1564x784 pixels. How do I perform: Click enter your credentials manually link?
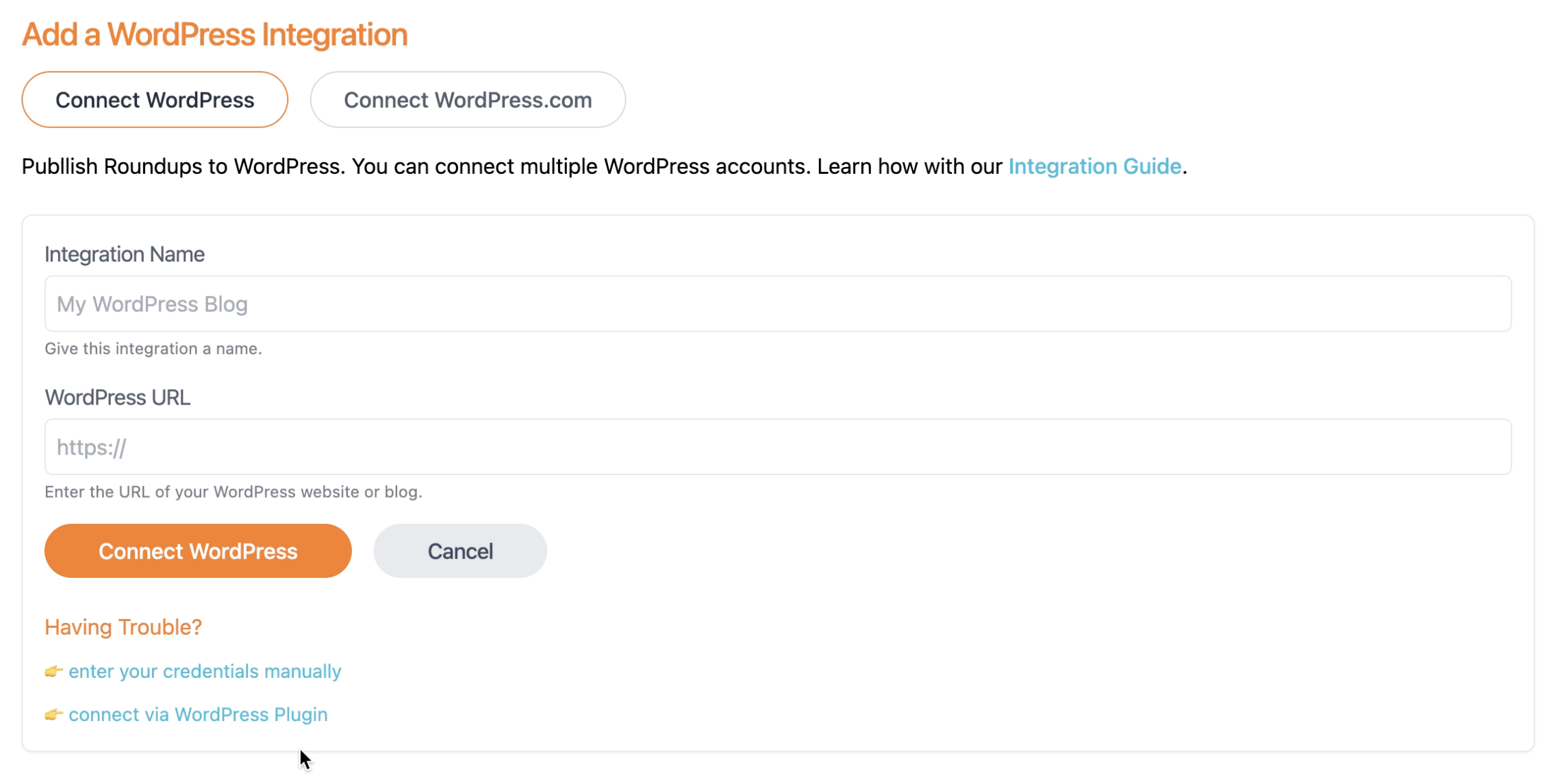point(204,671)
